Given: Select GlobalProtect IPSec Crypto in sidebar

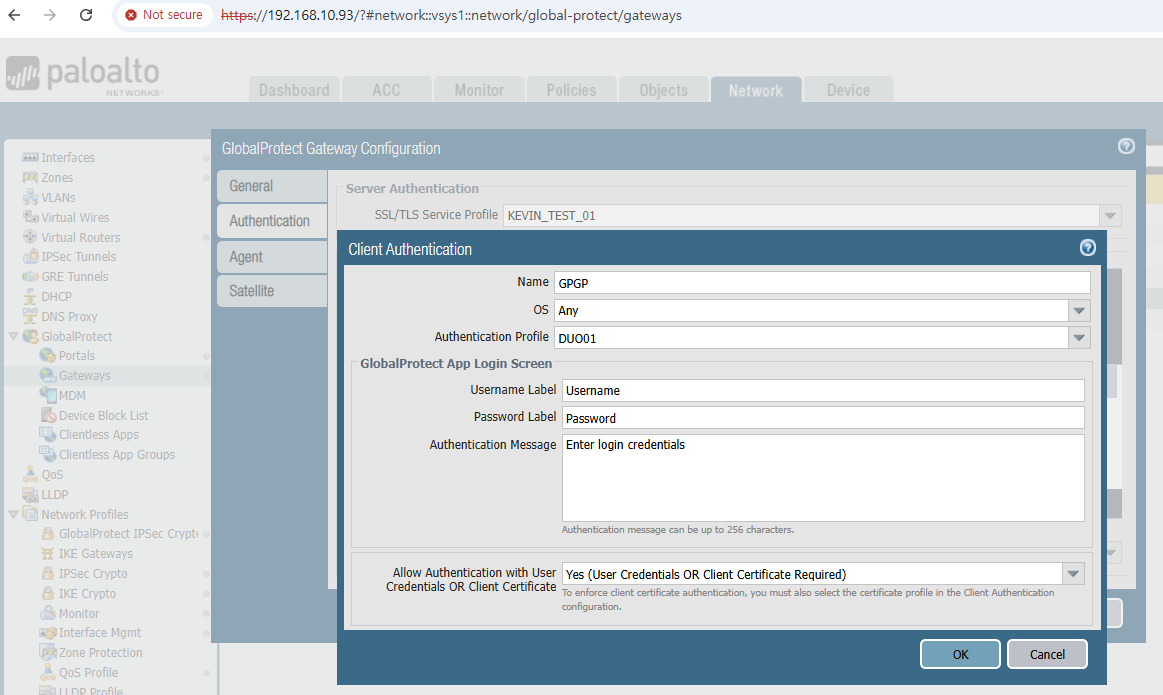Looking at the screenshot, I should click(x=128, y=533).
